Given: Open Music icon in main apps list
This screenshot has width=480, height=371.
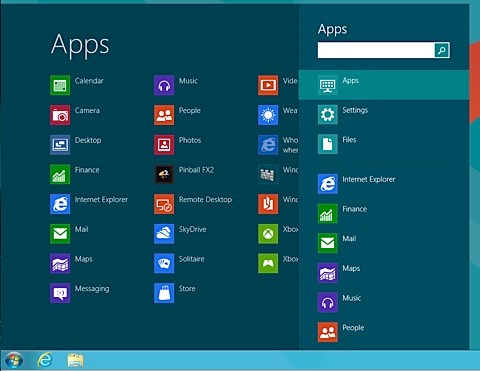Looking at the screenshot, I should [164, 85].
